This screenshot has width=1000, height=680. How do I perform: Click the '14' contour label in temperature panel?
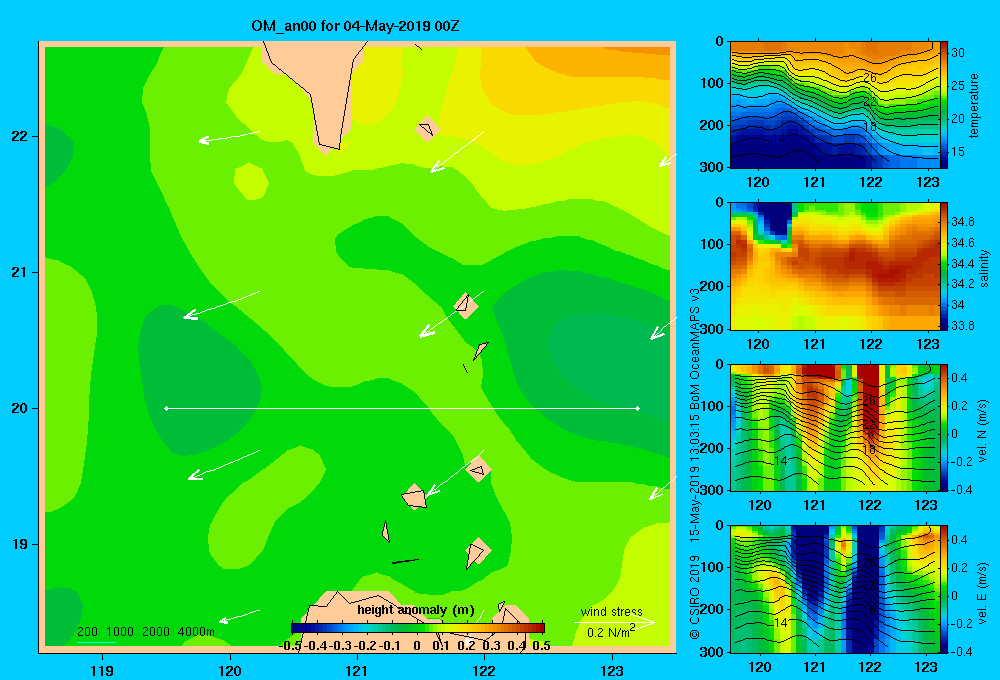(x=779, y=138)
